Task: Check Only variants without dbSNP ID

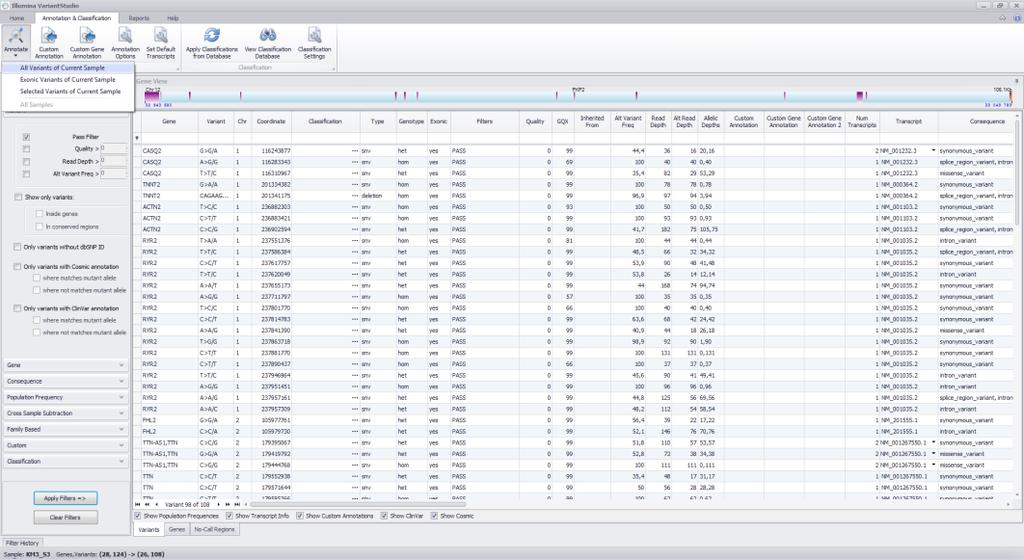Action: click(17, 247)
